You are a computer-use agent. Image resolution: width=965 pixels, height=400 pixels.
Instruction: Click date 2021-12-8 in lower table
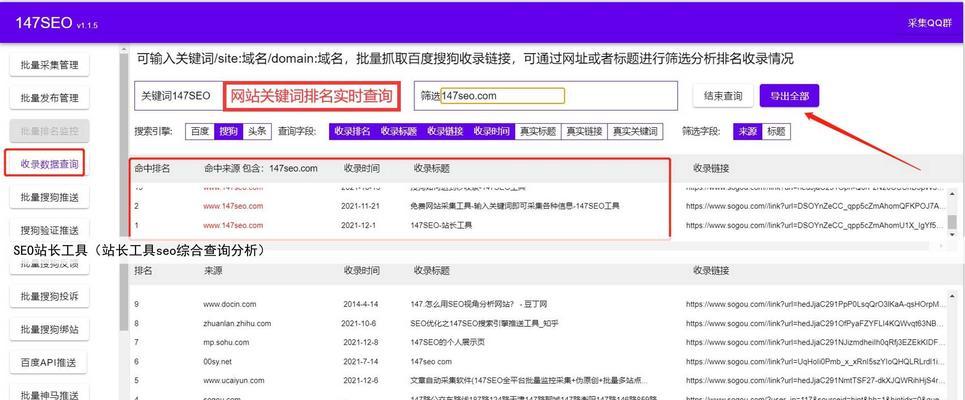tap(361, 342)
